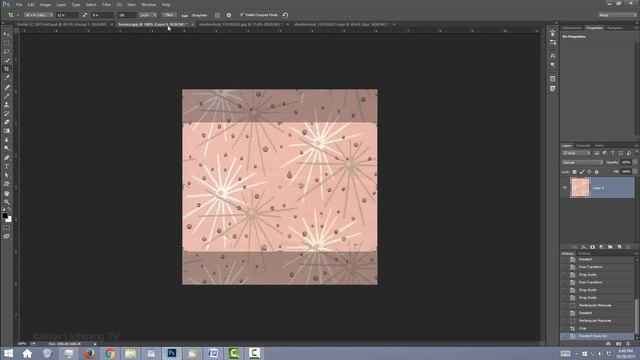Select the Move tool

[x=7, y=34]
